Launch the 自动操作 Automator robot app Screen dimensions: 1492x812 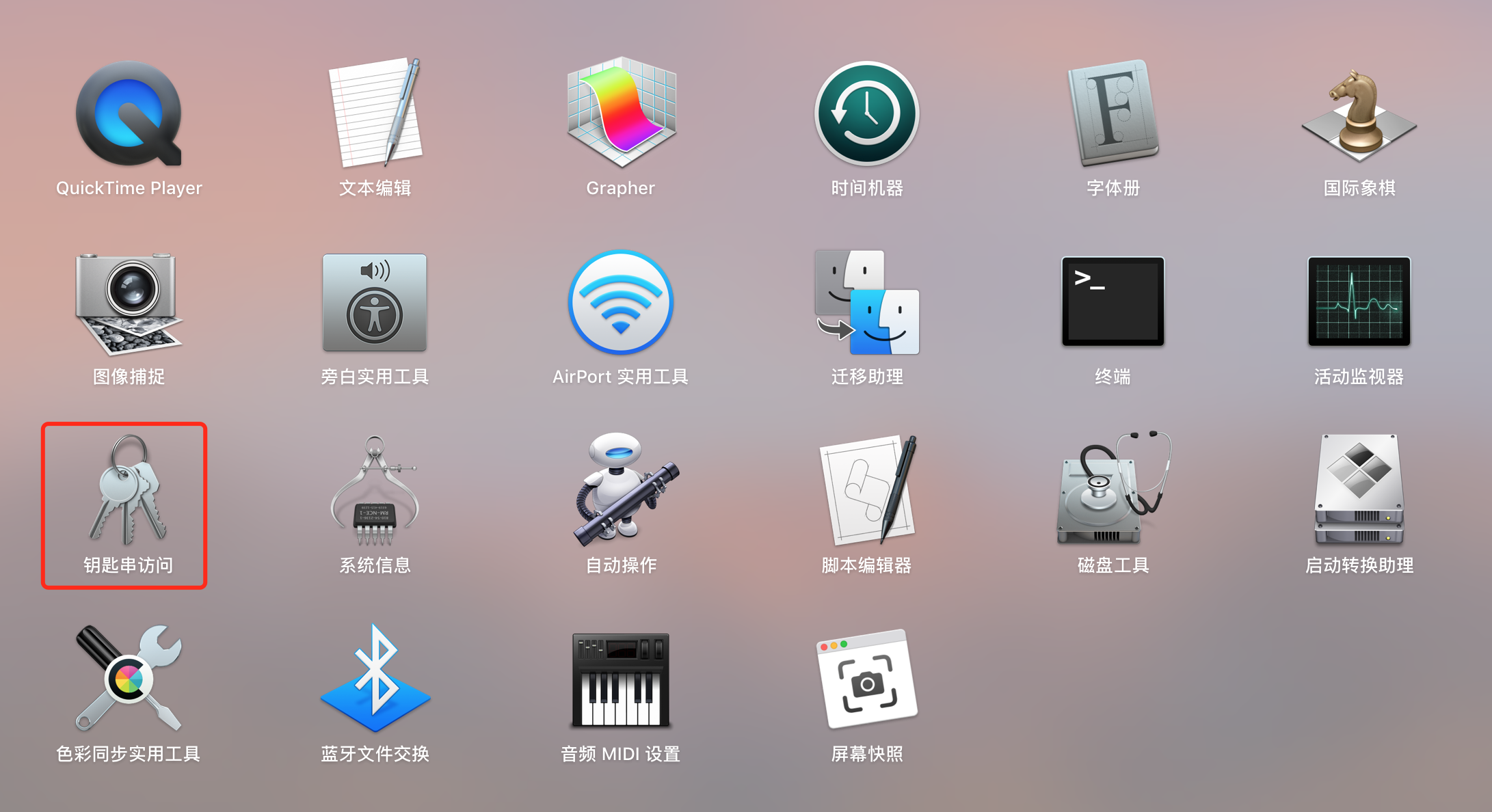point(621,491)
